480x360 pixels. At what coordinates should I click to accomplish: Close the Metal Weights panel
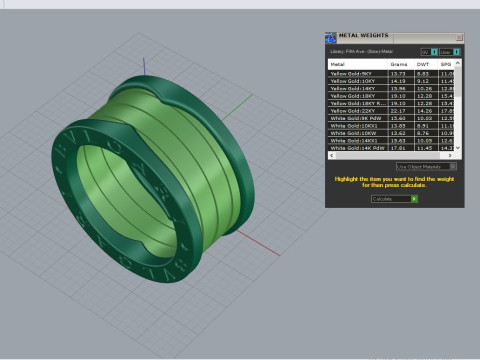[459, 37]
